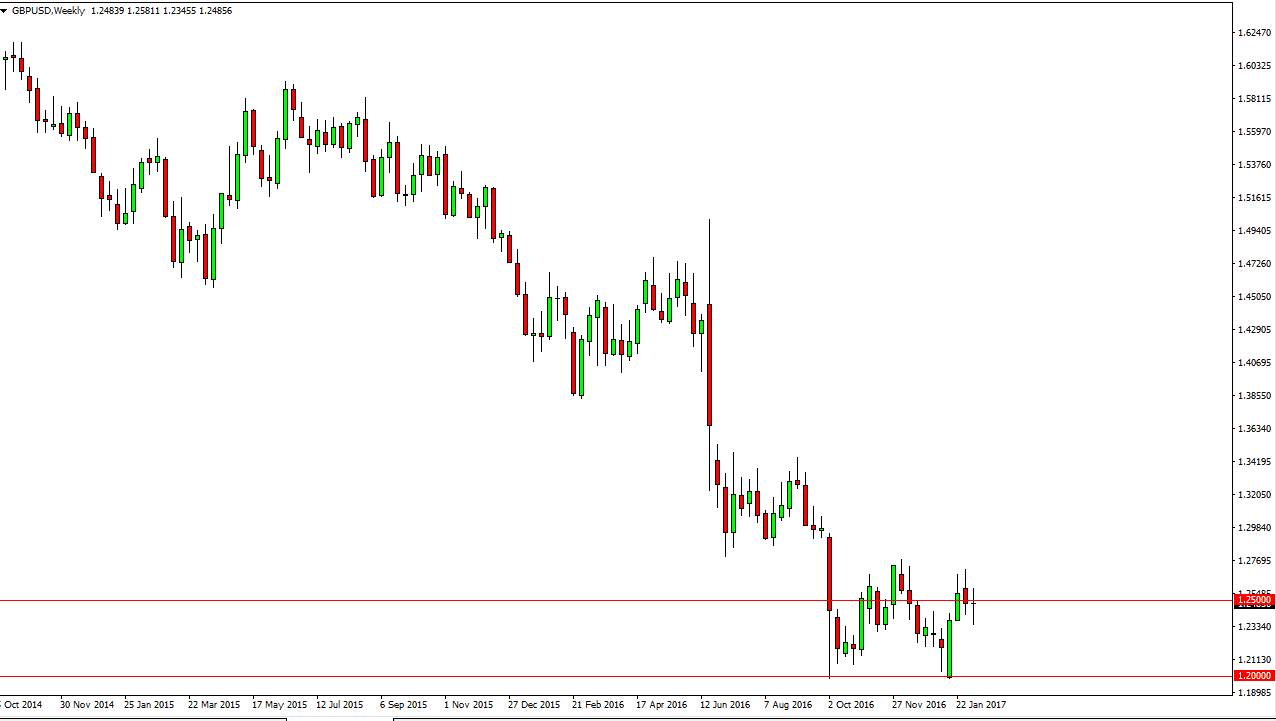
Task: Click the 1.18985 price axis label
Action: click(x=1254, y=693)
